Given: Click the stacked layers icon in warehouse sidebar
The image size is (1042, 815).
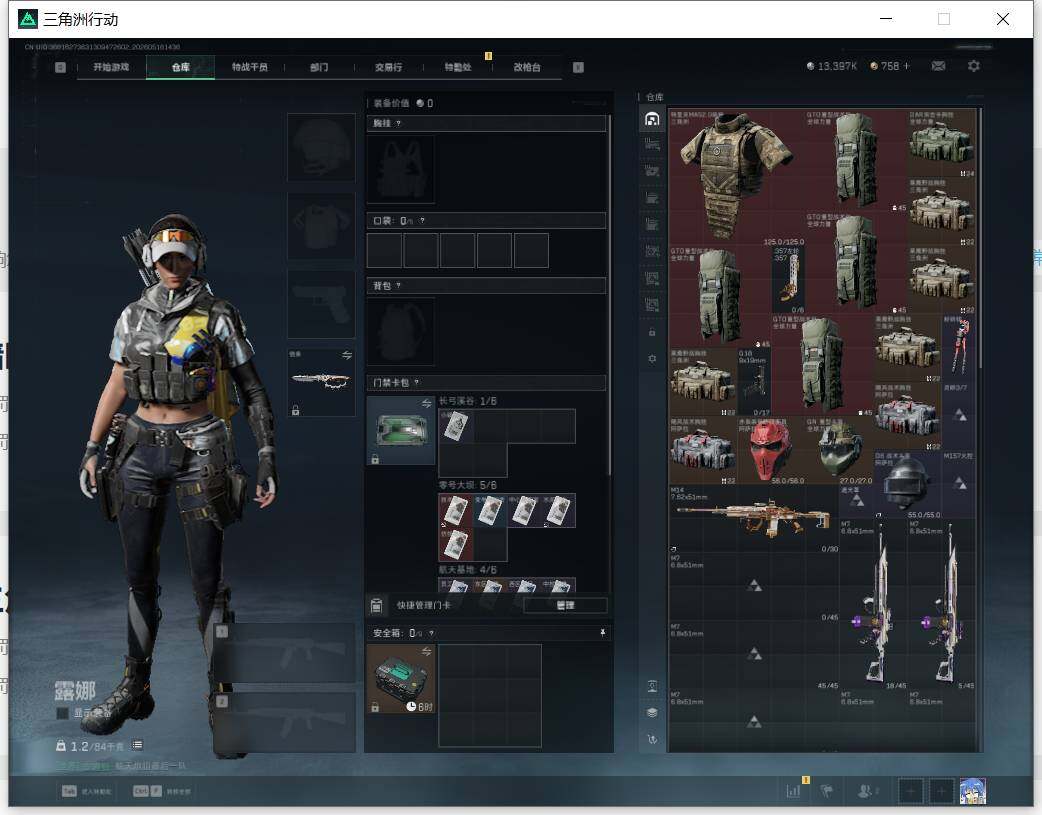Looking at the screenshot, I should (652, 713).
